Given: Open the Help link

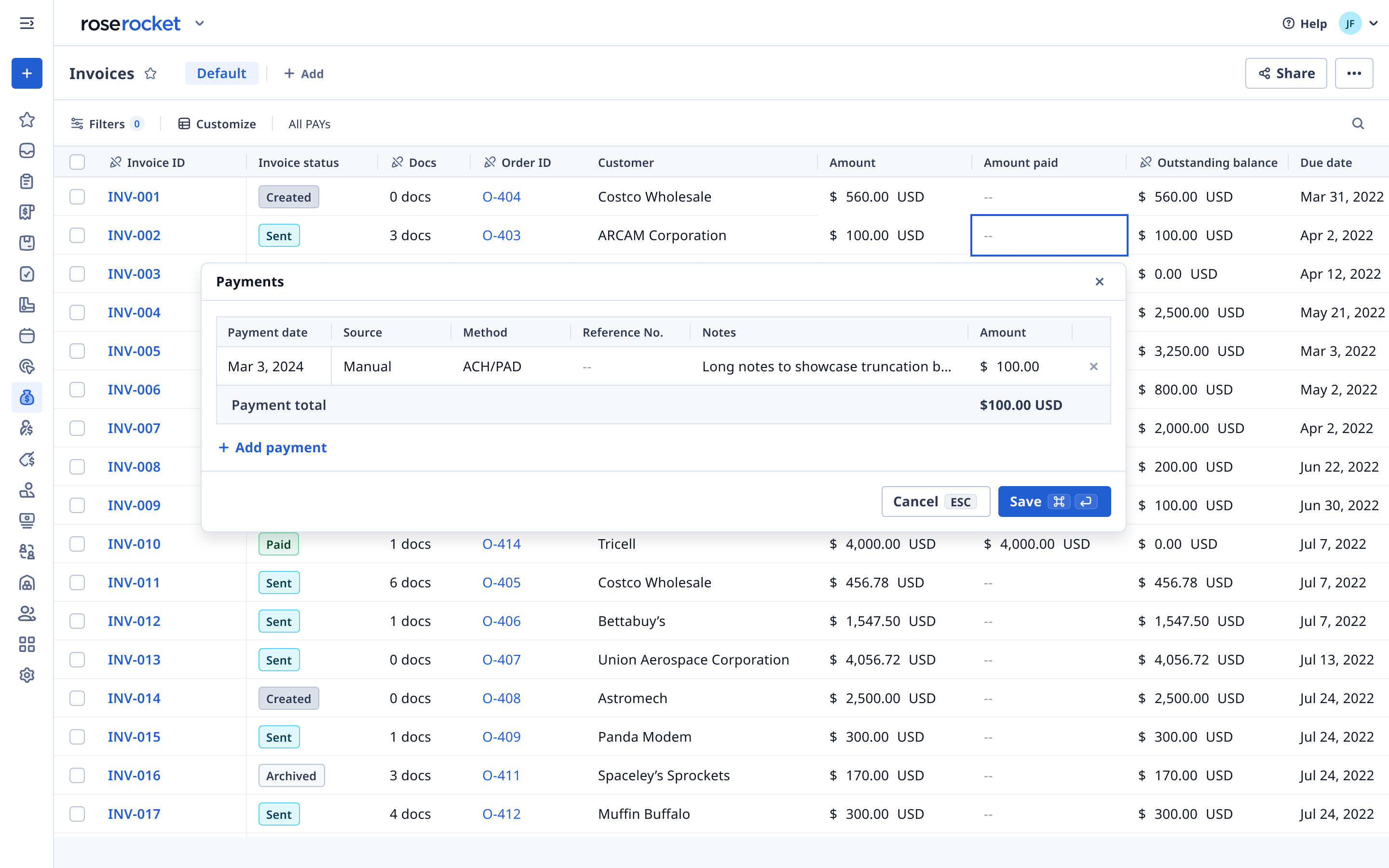Looking at the screenshot, I should (x=1305, y=24).
